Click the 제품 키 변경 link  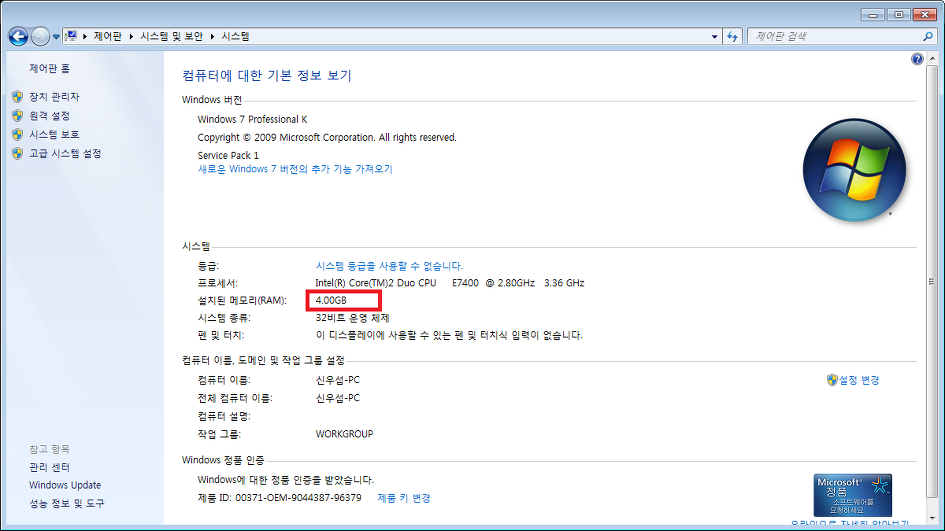click(404, 498)
